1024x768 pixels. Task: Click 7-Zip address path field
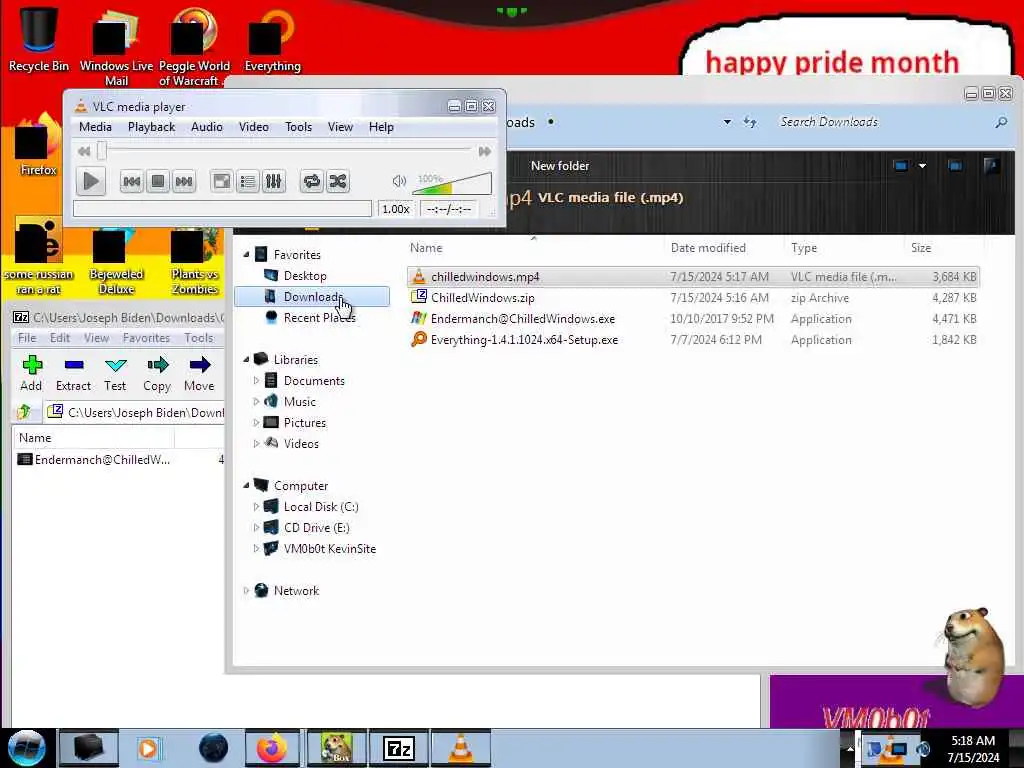click(x=135, y=412)
